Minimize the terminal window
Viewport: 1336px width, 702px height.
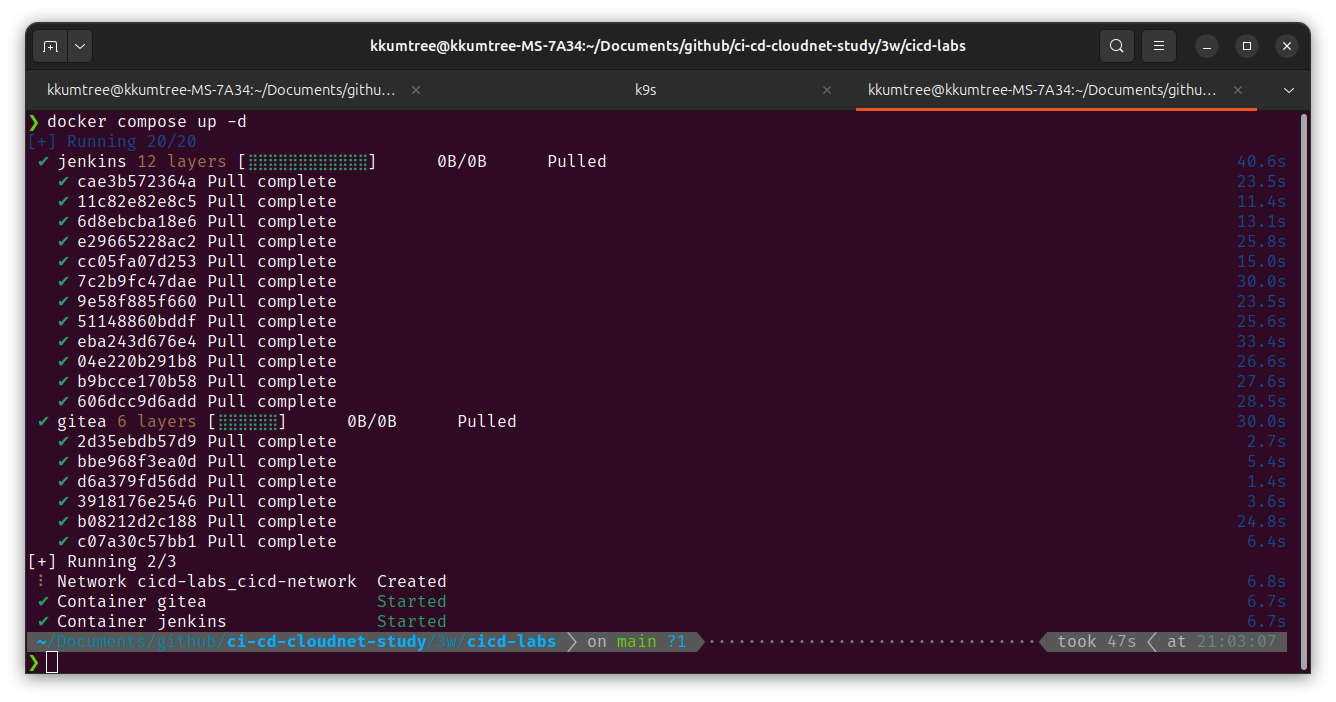click(1207, 46)
